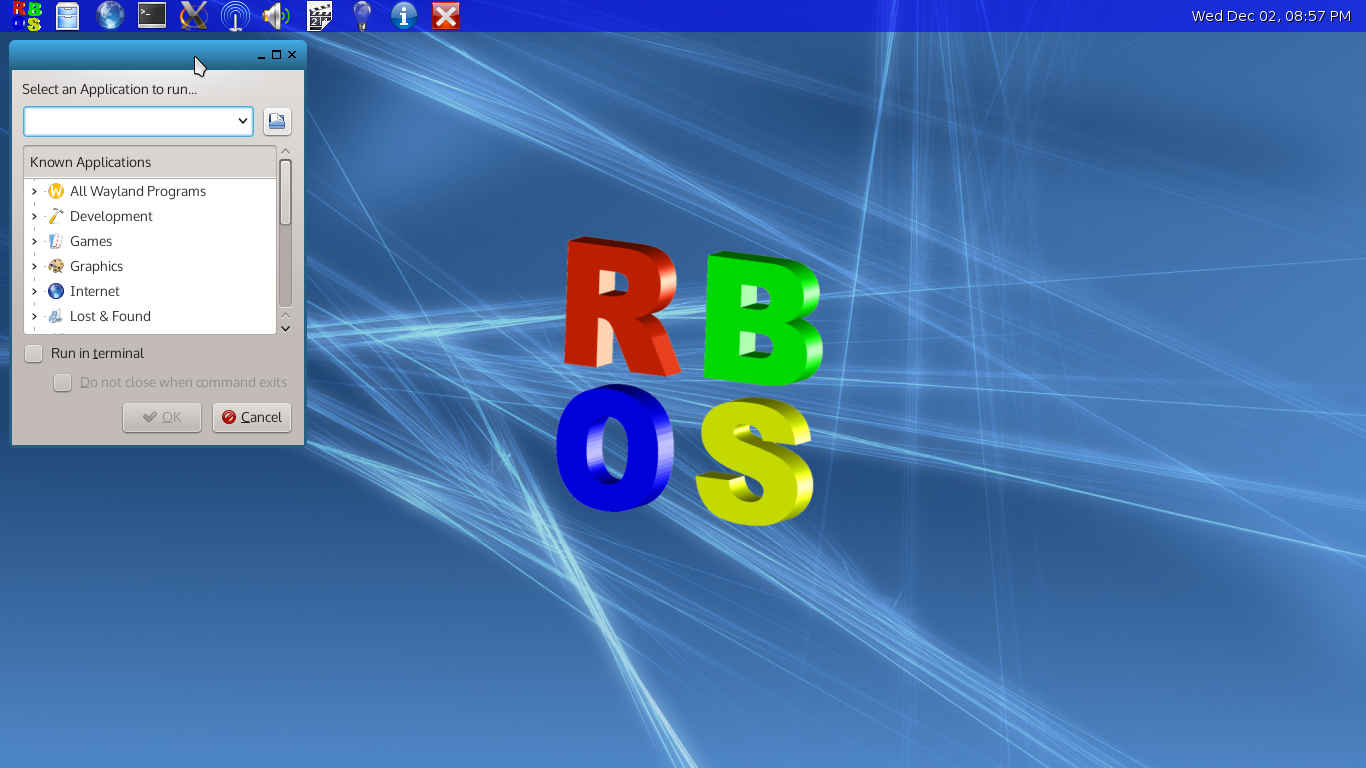The image size is (1366, 768).
Task: Click the OK button
Action: click(162, 417)
